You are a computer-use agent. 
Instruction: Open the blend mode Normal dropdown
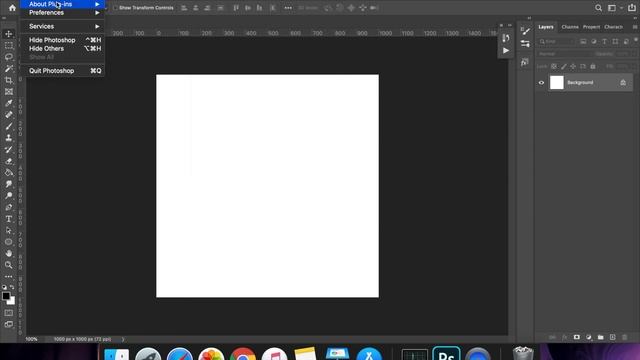564,54
